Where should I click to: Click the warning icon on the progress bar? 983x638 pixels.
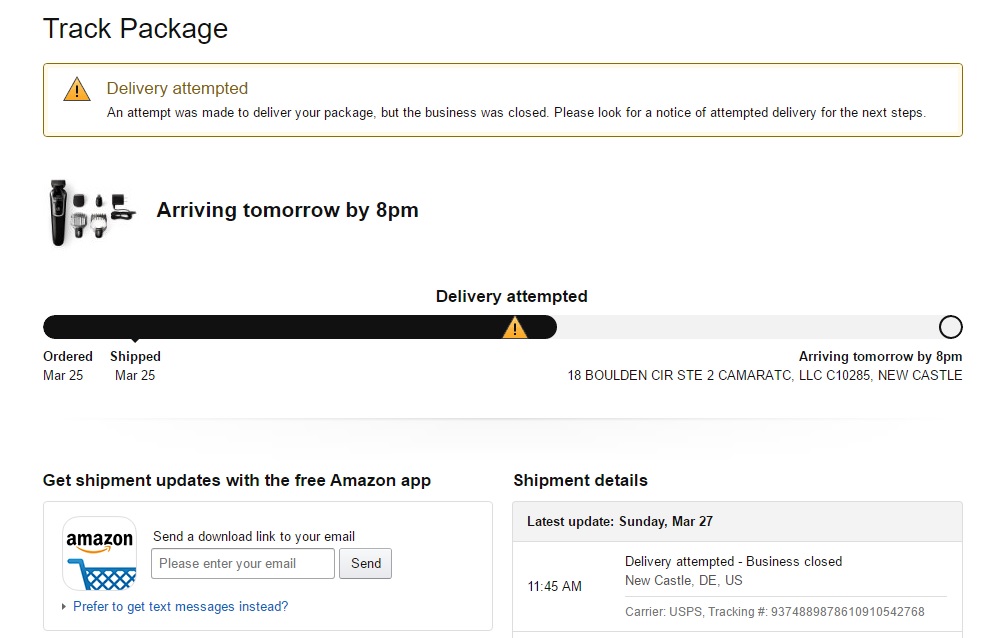point(514,327)
